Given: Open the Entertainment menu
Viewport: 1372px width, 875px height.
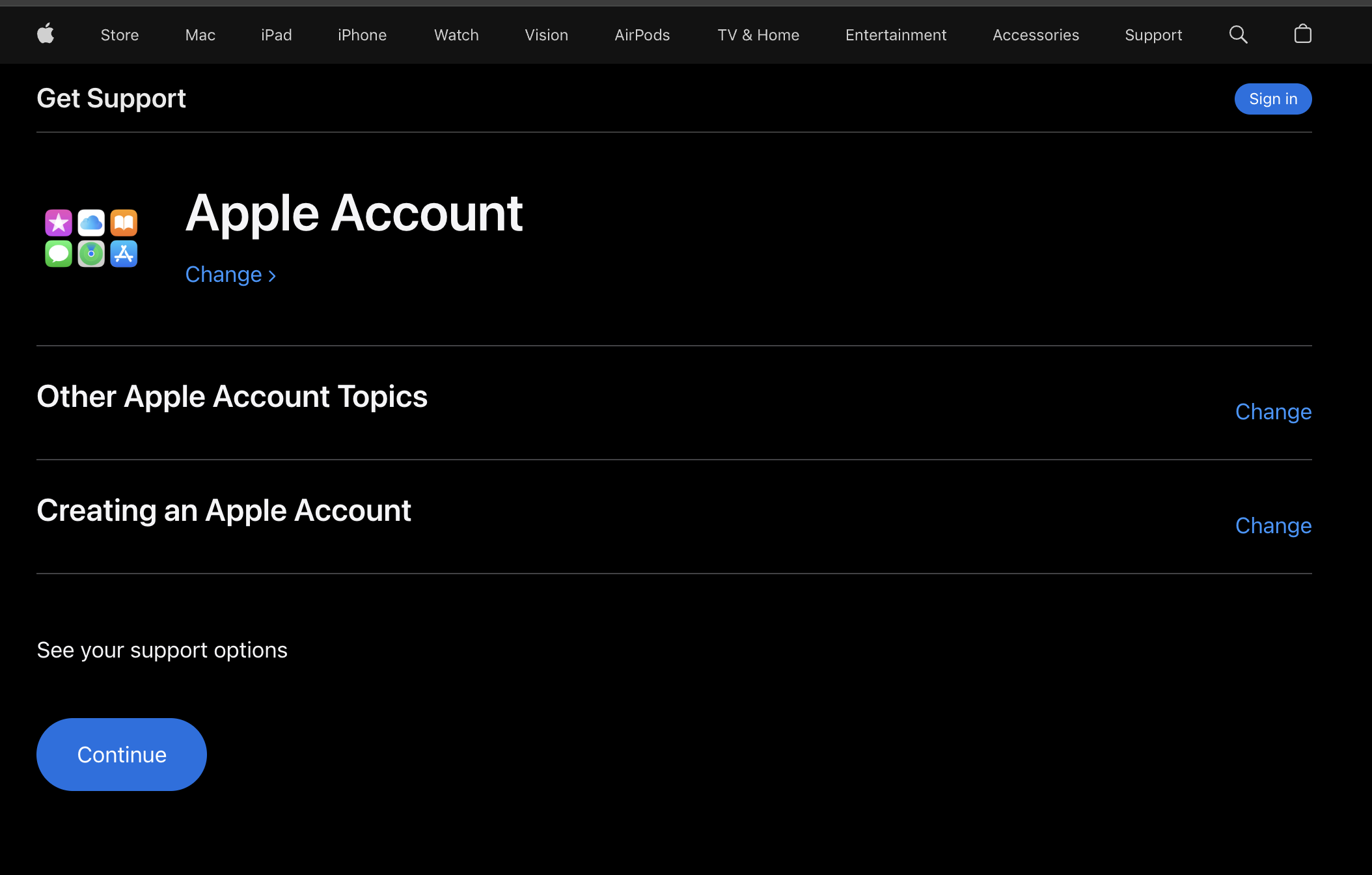Looking at the screenshot, I should 896,35.
